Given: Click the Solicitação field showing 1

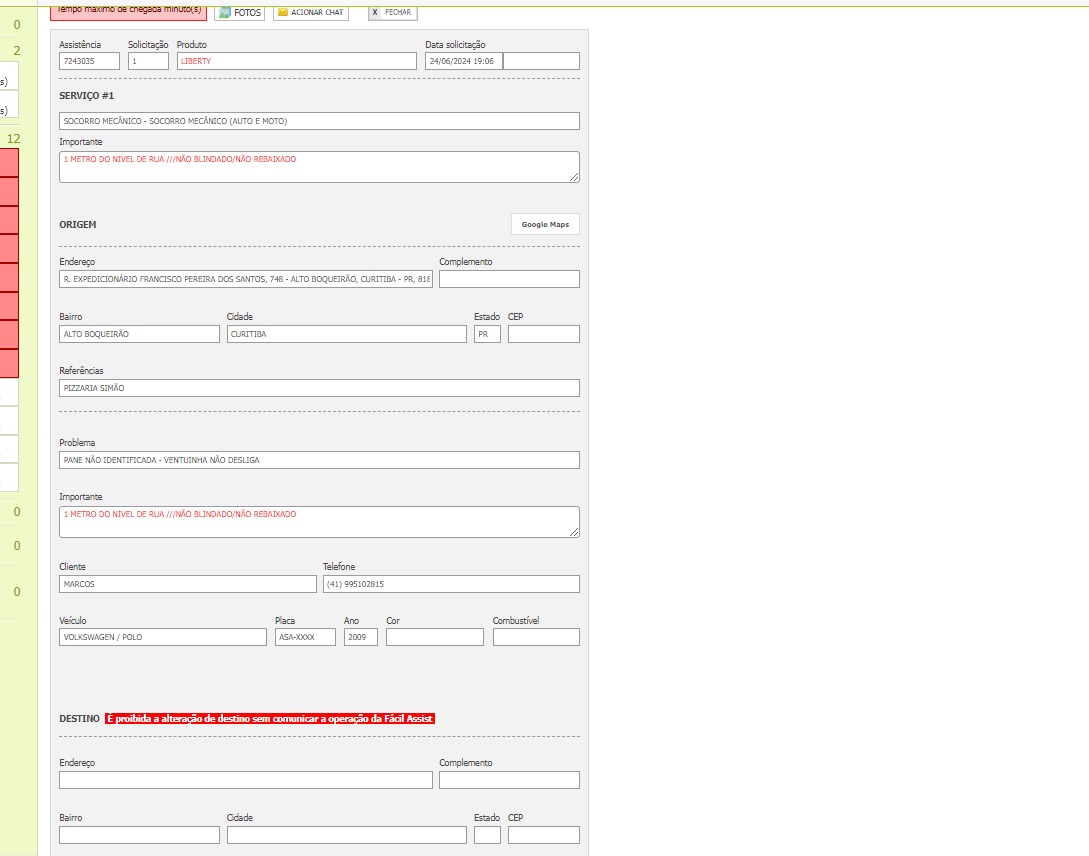Looking at the screenshot, I should coord(148,61).
